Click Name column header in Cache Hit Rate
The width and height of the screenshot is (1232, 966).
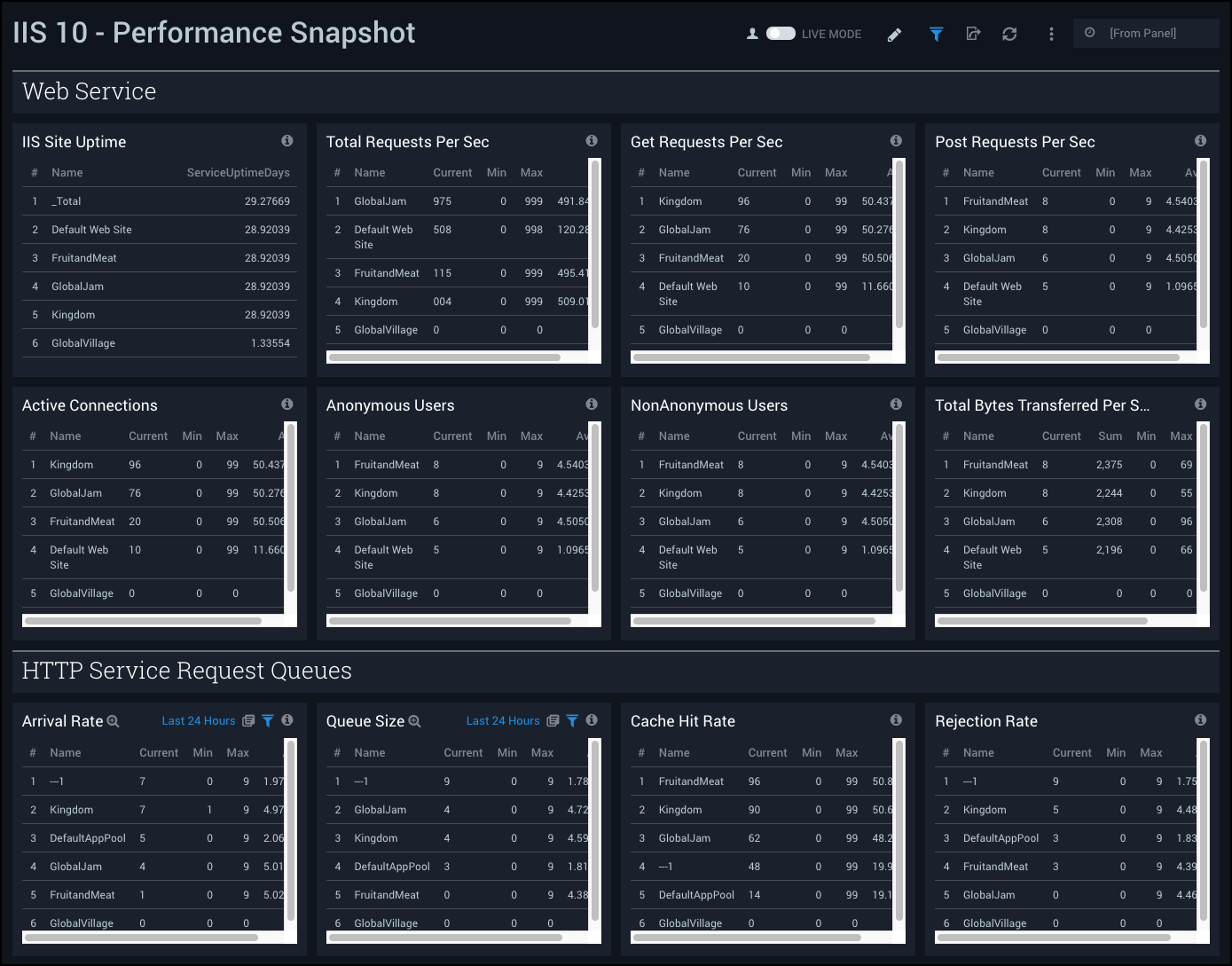click(674, 753)
